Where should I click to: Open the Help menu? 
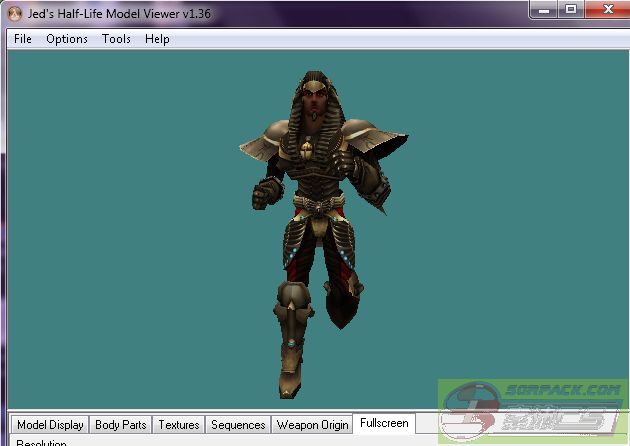157,39
